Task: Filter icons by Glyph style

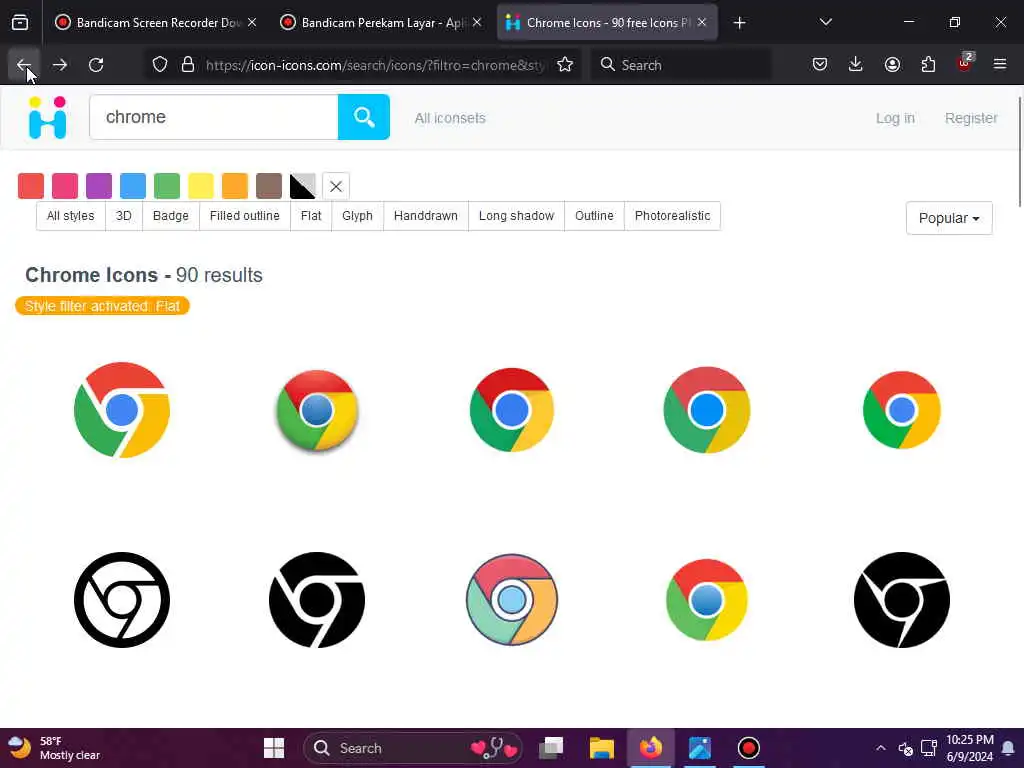Action: (357, 216)
